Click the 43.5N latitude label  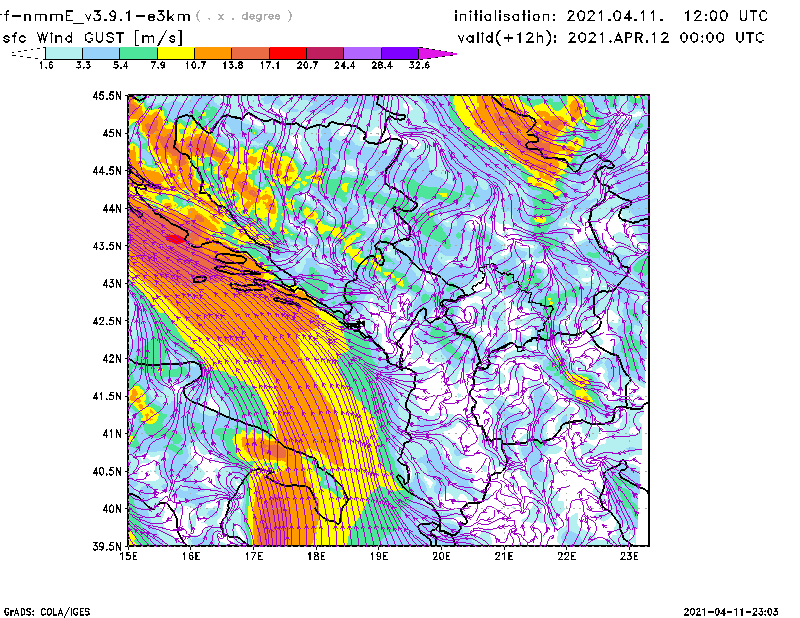coord(108,246)
